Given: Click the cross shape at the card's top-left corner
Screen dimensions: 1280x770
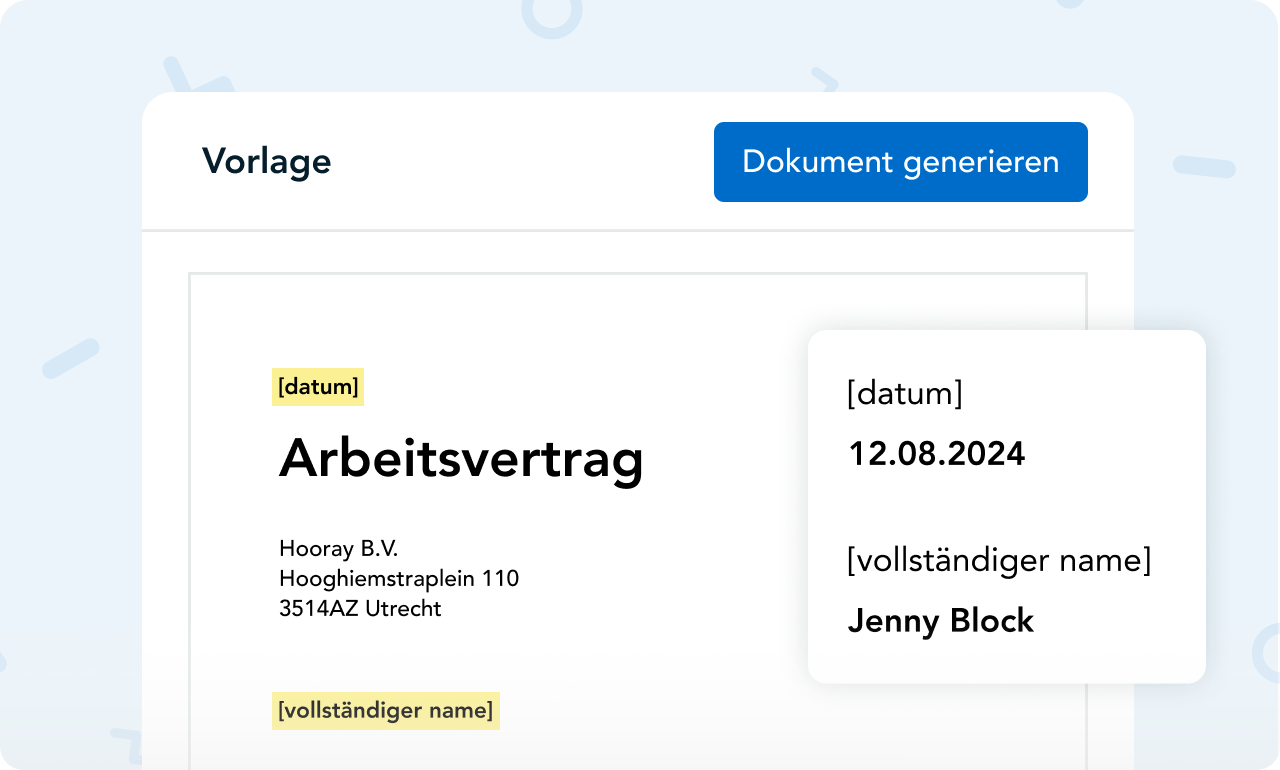Looking at the screenshot, I should pyautogui.click(x=186, y=80).
